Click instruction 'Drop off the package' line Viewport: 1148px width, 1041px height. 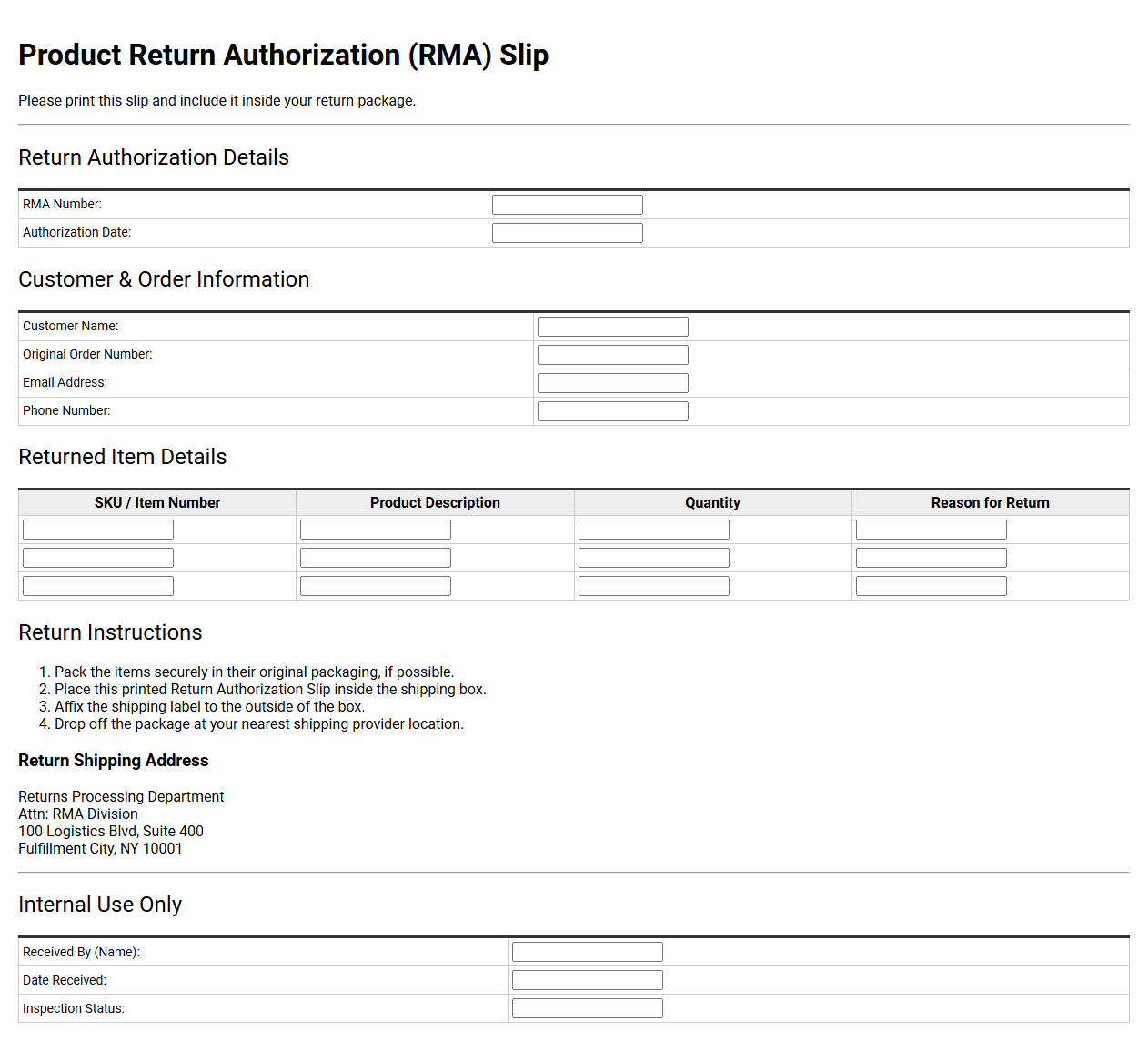259,724
